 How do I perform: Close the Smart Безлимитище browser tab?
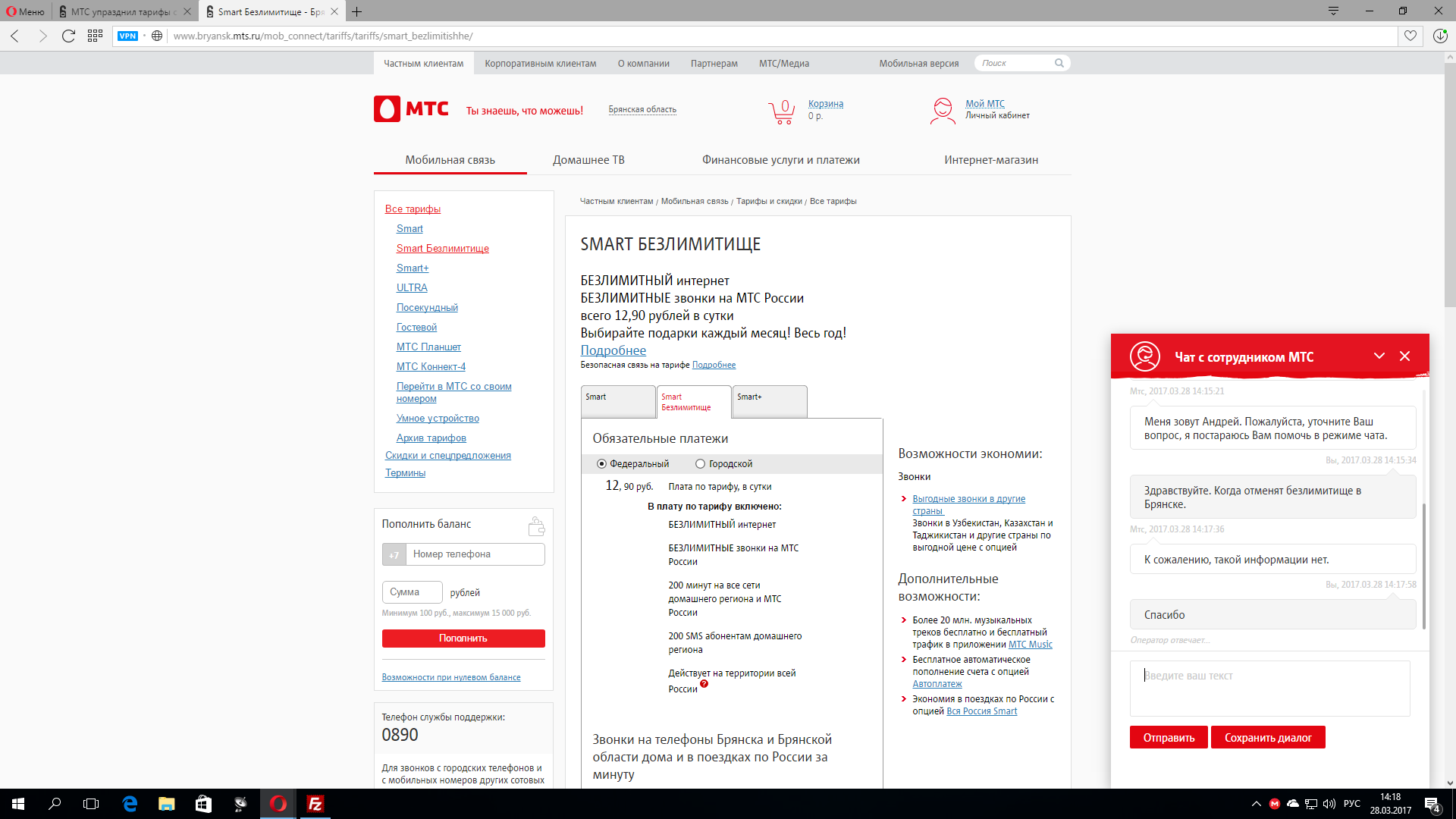coord(334,11)
